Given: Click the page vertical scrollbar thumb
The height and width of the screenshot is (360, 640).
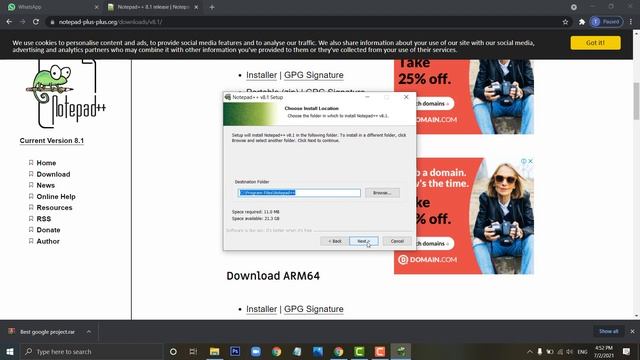Looking at the screenshot, I should (636, 101).
